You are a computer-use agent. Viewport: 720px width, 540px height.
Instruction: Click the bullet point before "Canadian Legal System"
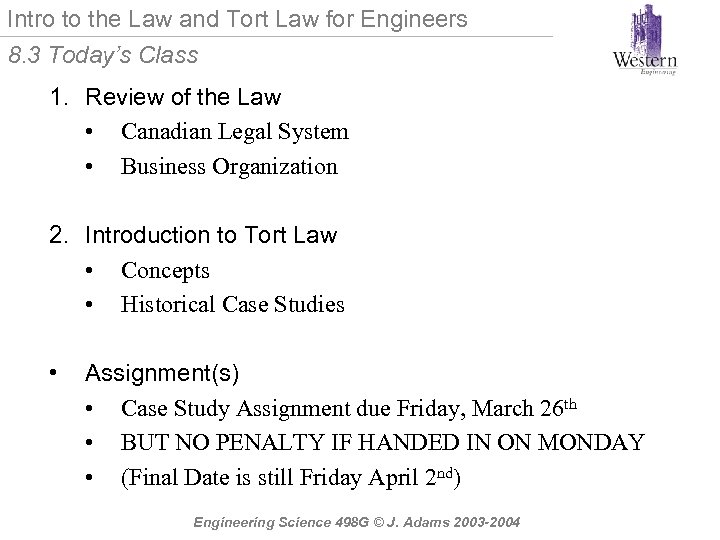[90, 133]
